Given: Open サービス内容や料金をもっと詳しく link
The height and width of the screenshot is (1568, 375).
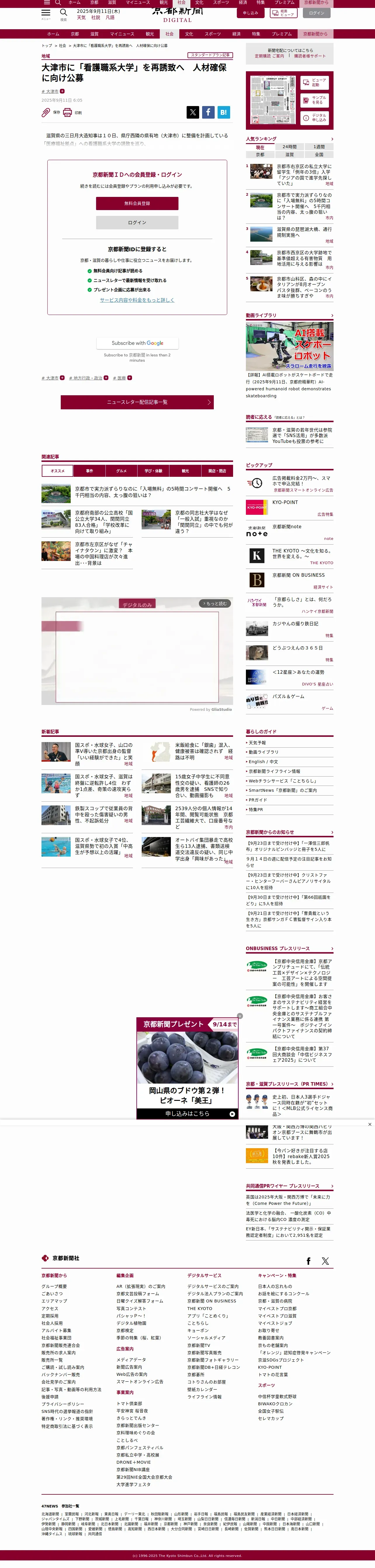Looking at the screenshot, I should pyautogui.click(x=137, y=300).
